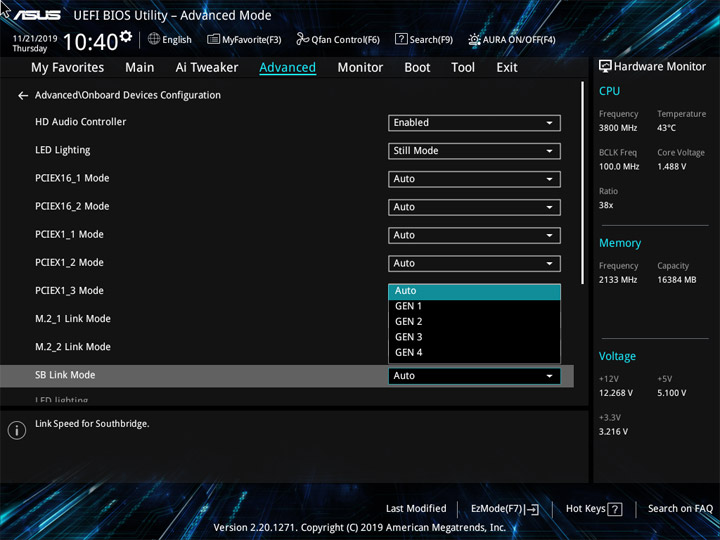Open the Ai Tweaker tab
Image resolution: width=720 pixels, height=540 pixels.
[207, 68]
